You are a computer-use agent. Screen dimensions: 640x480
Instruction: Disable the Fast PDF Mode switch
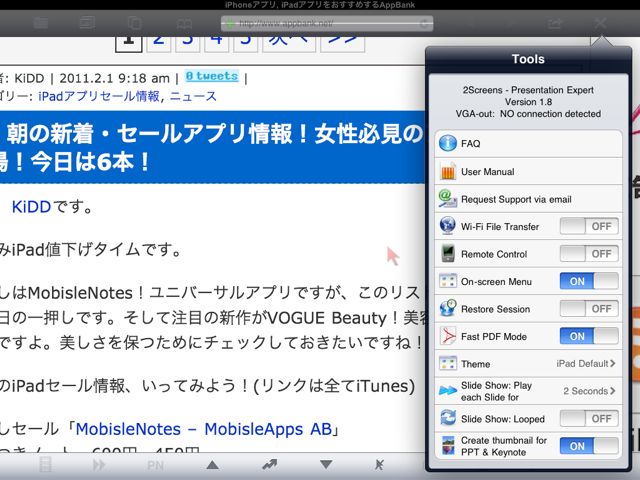[589, 336]
